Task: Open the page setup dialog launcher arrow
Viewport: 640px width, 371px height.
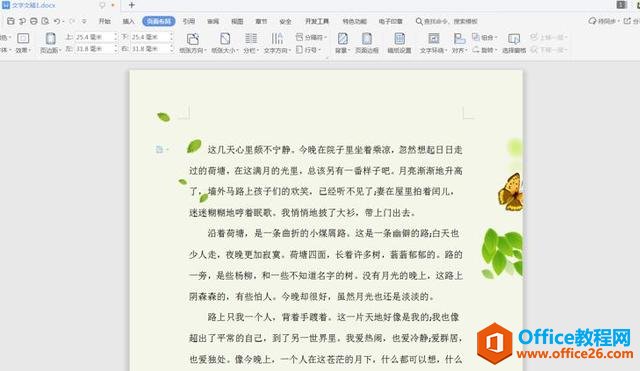Action: point(327,58)
